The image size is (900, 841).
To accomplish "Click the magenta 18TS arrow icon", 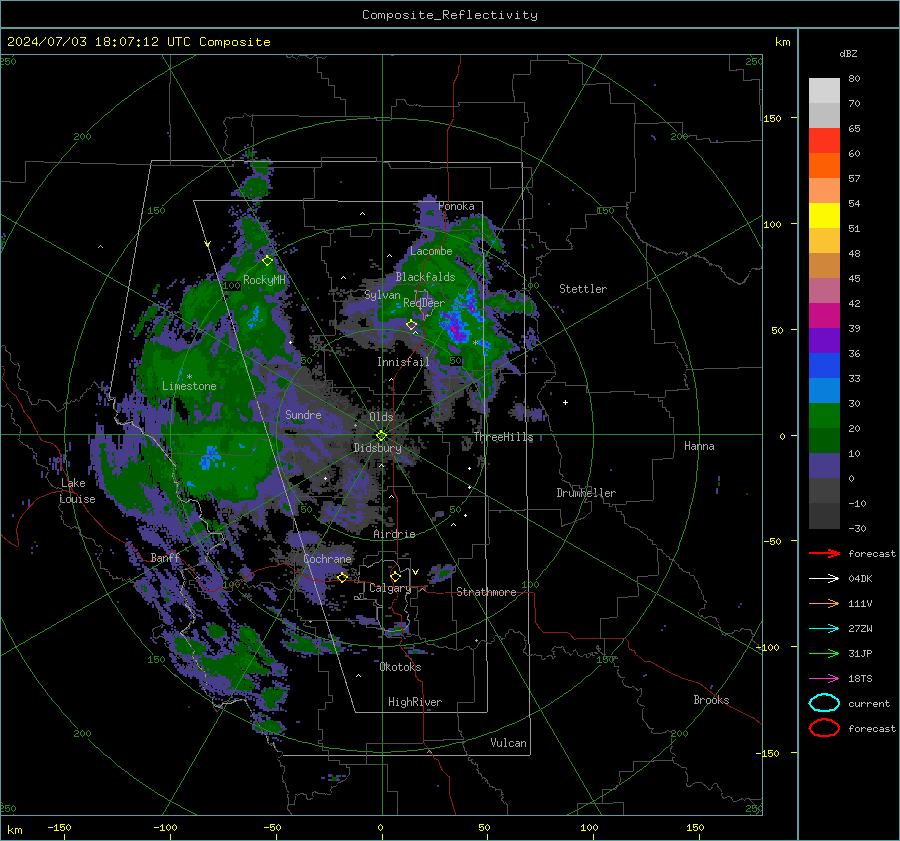I will point(824,679).
